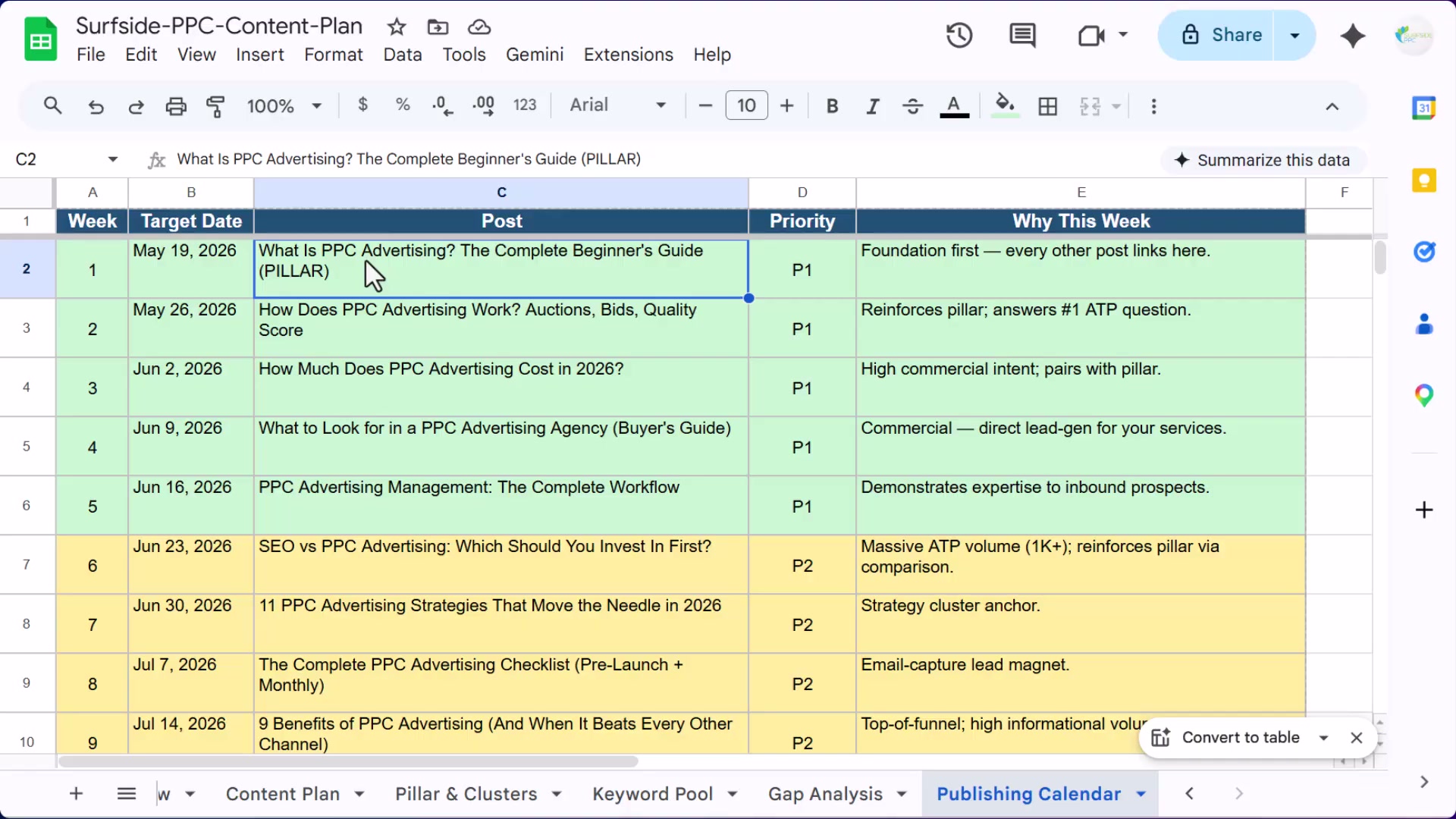Open the 123 more formats menu
The height and width of the screenshot is (819, 1456).
[525, 105]
